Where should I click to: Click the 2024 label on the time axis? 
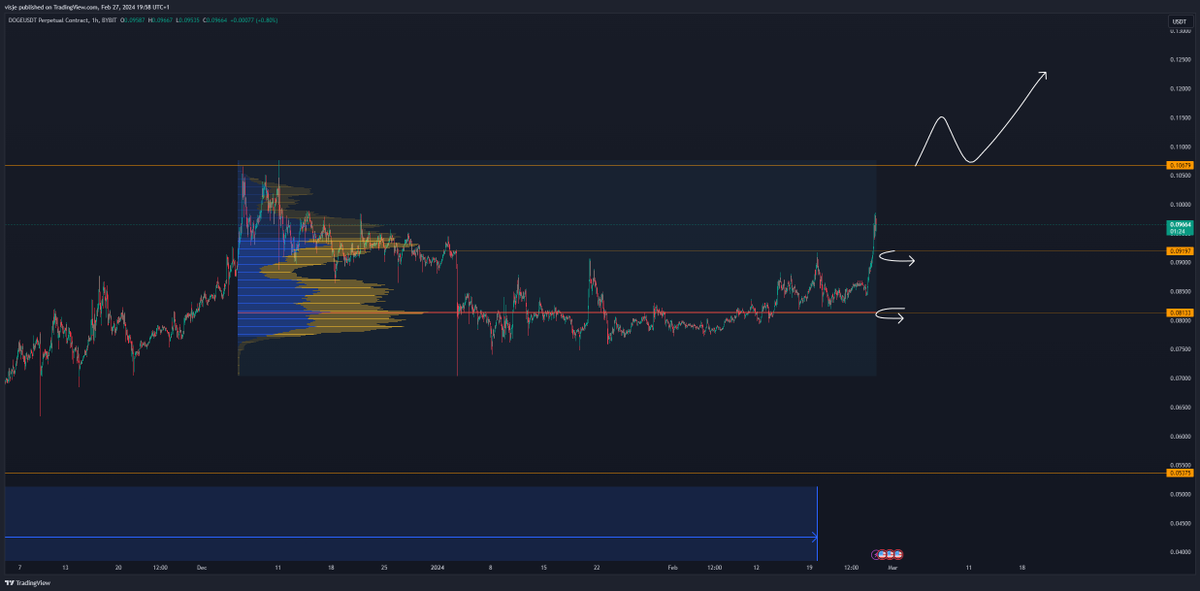click(437, 567)
